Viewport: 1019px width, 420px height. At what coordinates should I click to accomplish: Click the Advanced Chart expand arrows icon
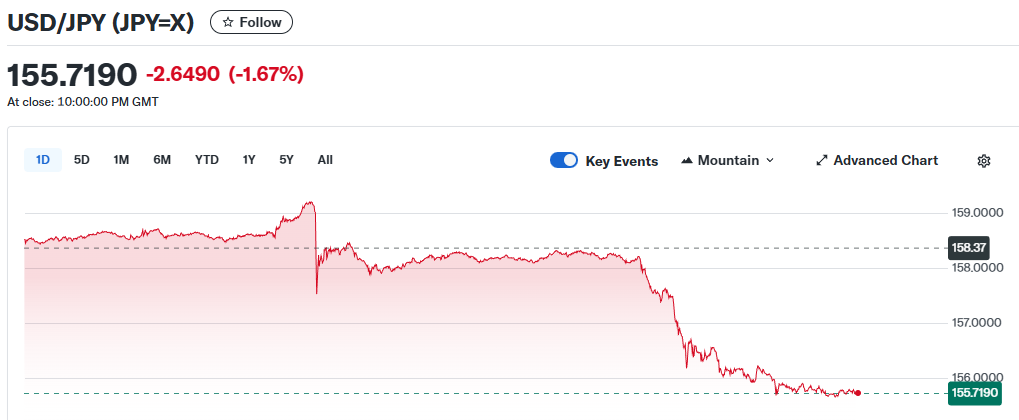822,160
